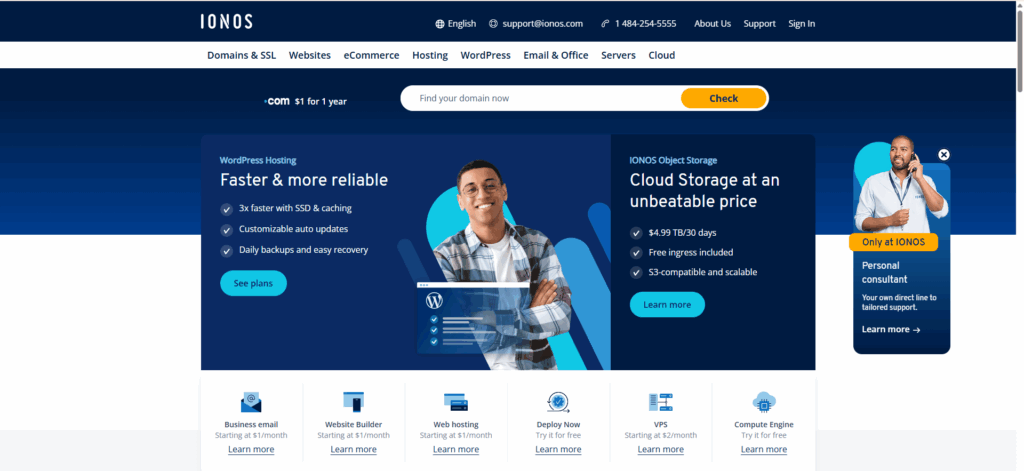Click $4.99 TB/30 days text
The width and height of the screenshot is (1024, 471).
click(683, 233)
